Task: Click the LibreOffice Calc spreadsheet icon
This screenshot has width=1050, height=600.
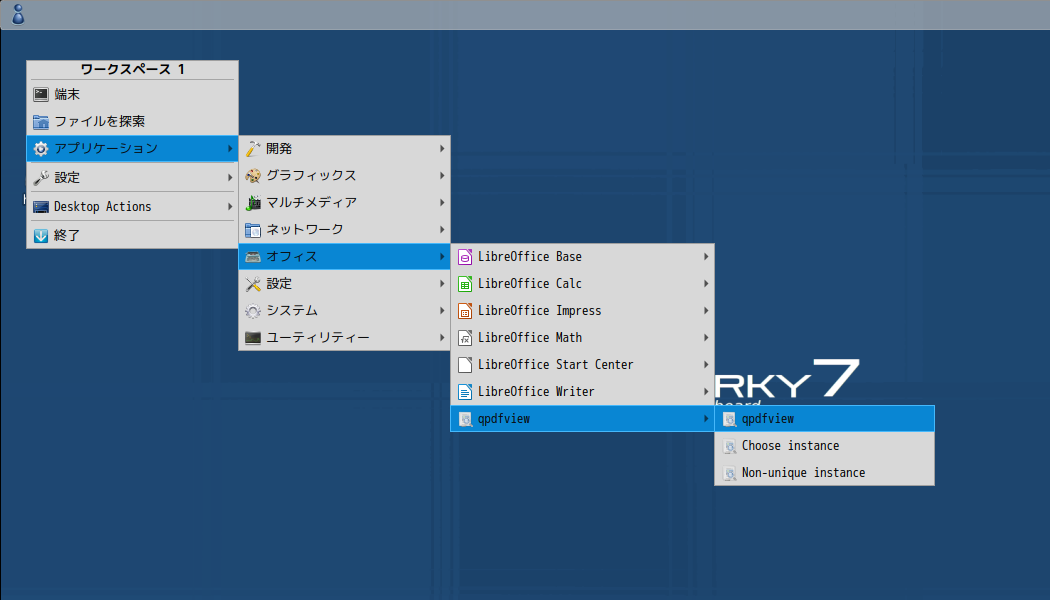Action: point(465,284)
